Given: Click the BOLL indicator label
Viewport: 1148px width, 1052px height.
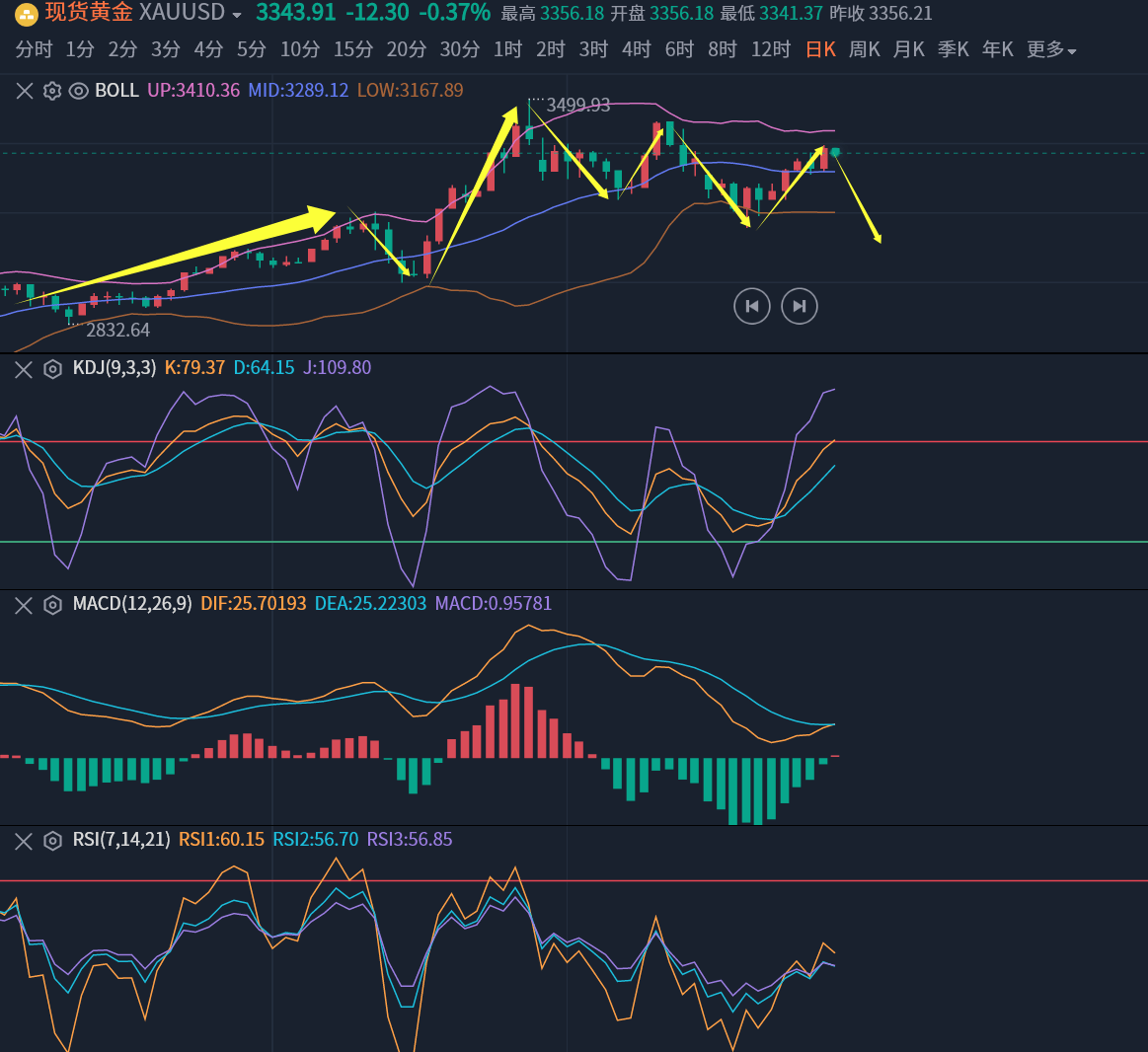Looking at the screenshot, I should click(x=117, y=91).
